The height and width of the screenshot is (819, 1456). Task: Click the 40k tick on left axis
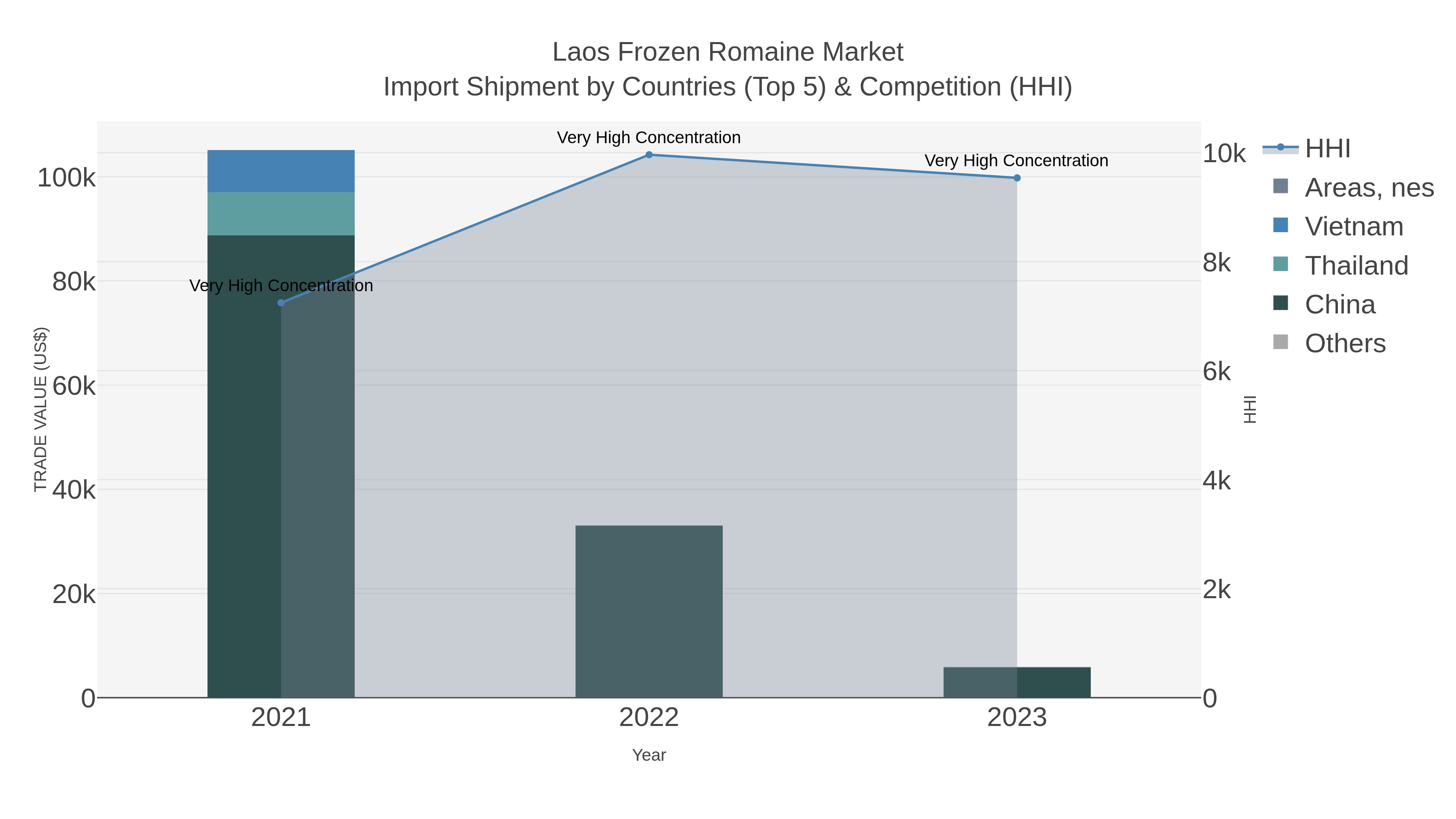[x=74, y=490]
